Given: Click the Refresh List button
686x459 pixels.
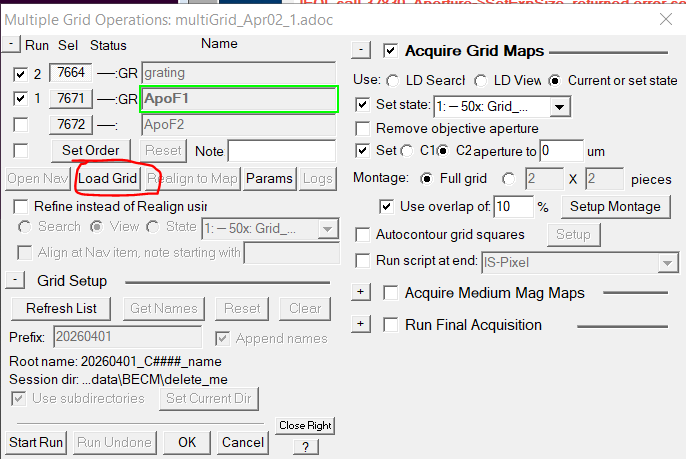Looking at the screenshot, I should [61, 308].
